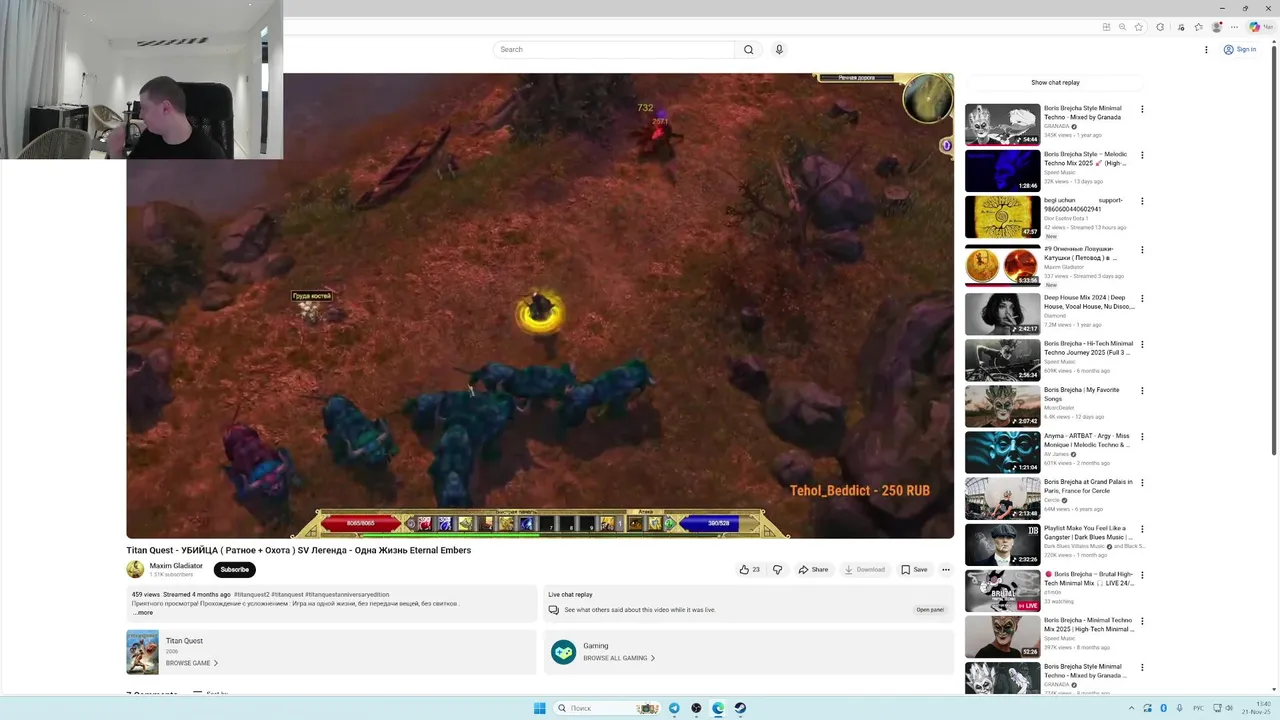Open clock showing 13:40 in taskbar
This screenshot has width=1280, height=720.
coord(1256,708)
